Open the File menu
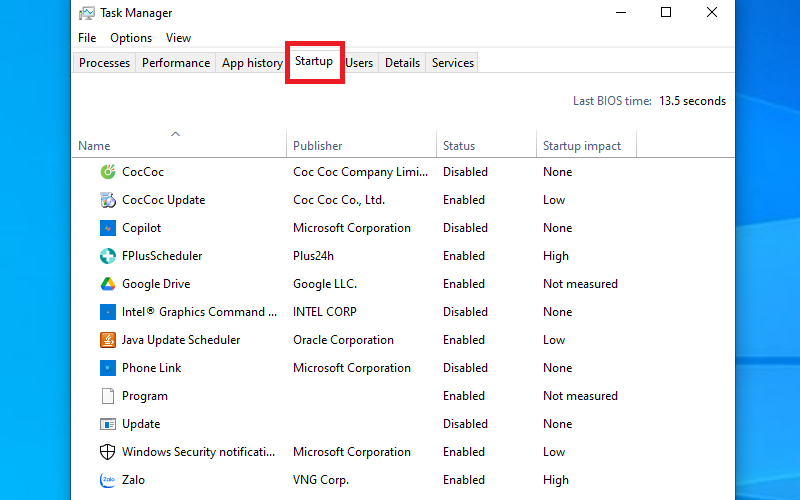Image resolution: width=800 pixels, height=500 pixels. 87,38
